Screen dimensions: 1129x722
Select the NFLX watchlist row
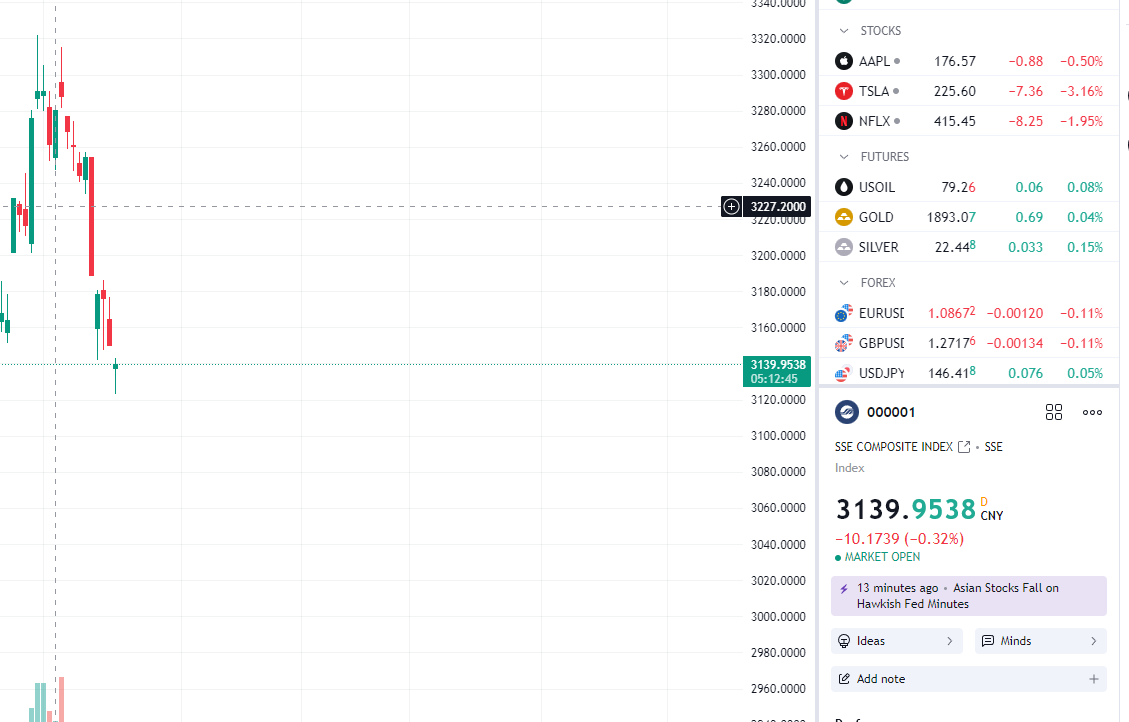click(x=969, y=121)
